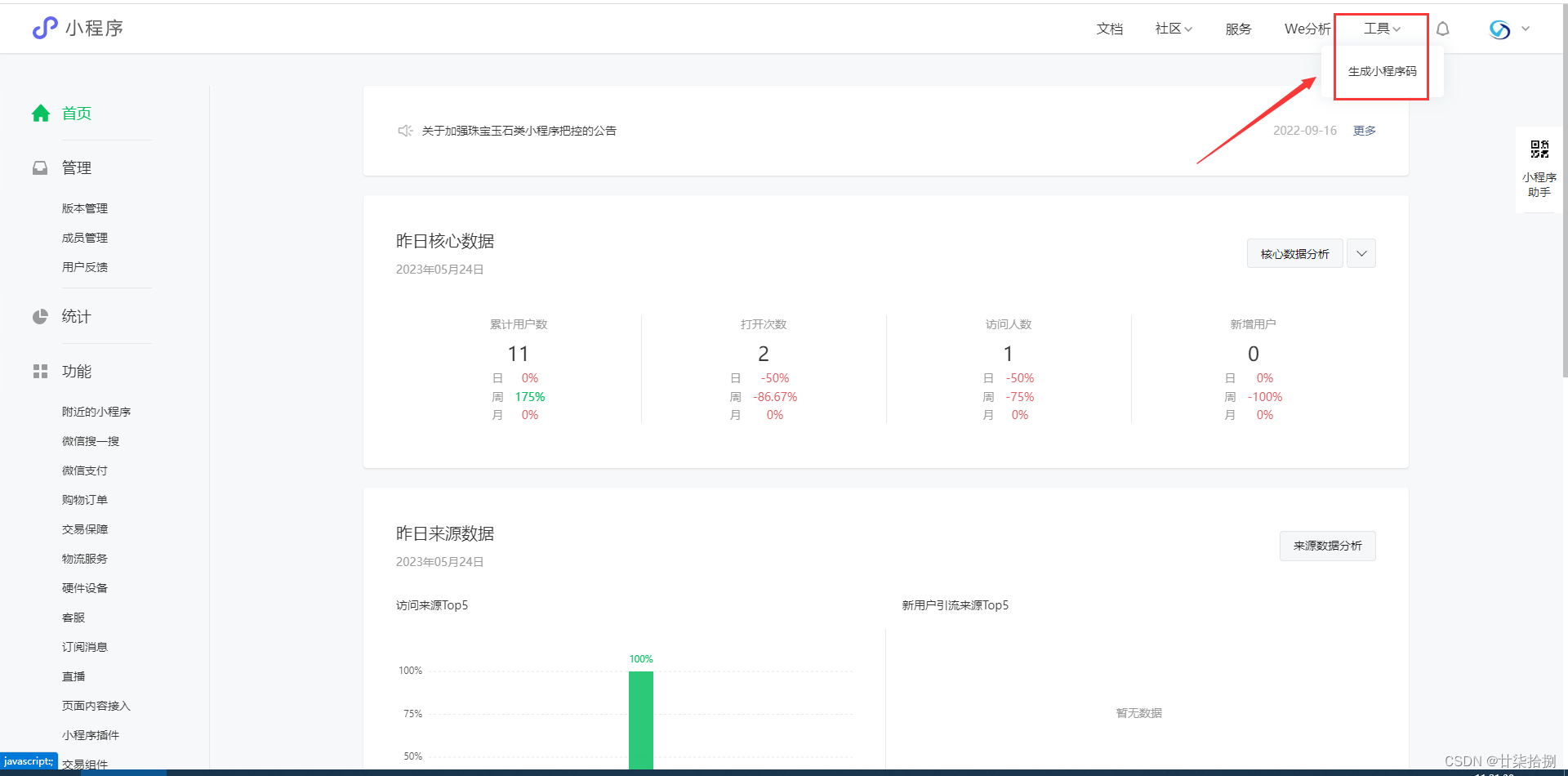Open the 文档 menu item
This screenshot has width=1568, height=776.
pyautogui.click(x=1110, y=29)
